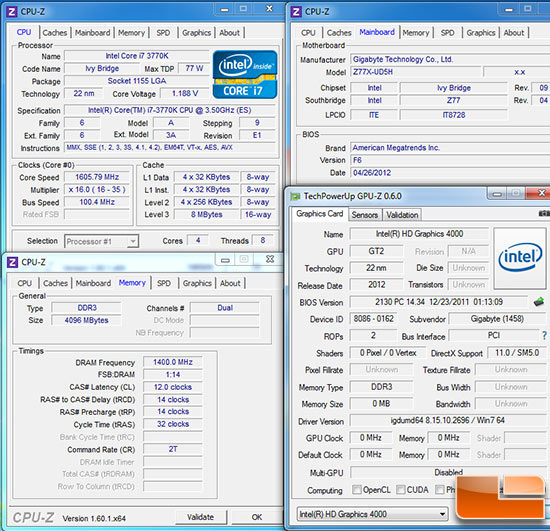Screen dimensions: 550x531
Task: Switch to Caches tab in the CPU window
Action: 55,33
